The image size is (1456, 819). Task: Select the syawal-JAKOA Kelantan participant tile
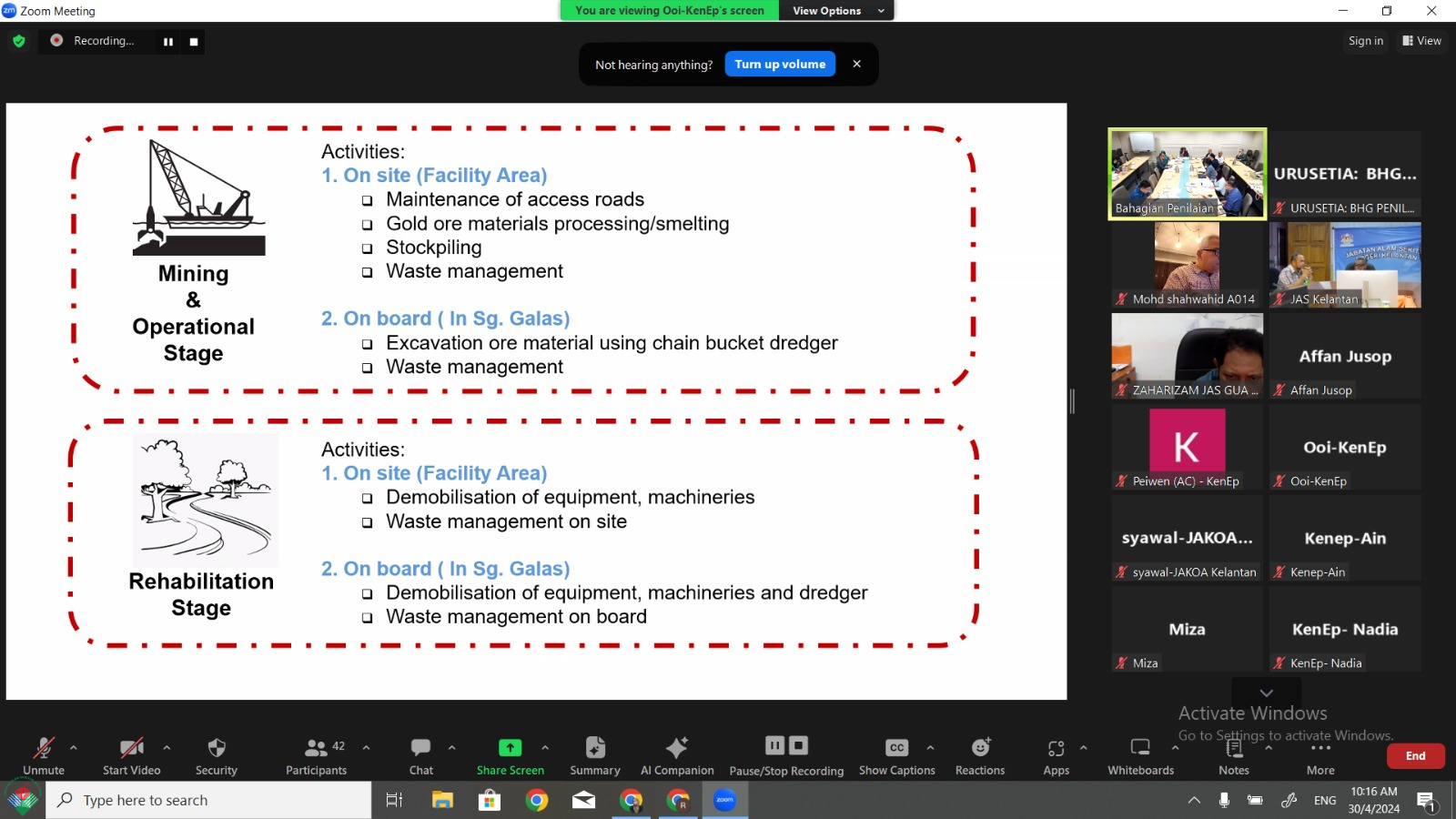point(1188,538)
